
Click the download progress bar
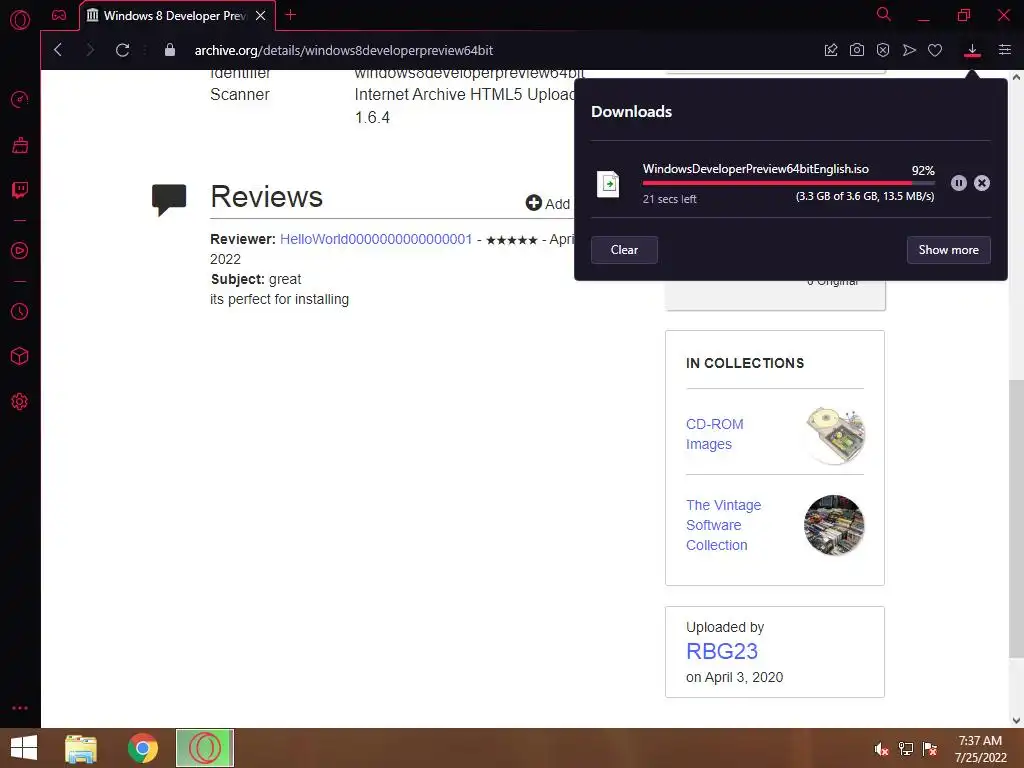[788, 184]
